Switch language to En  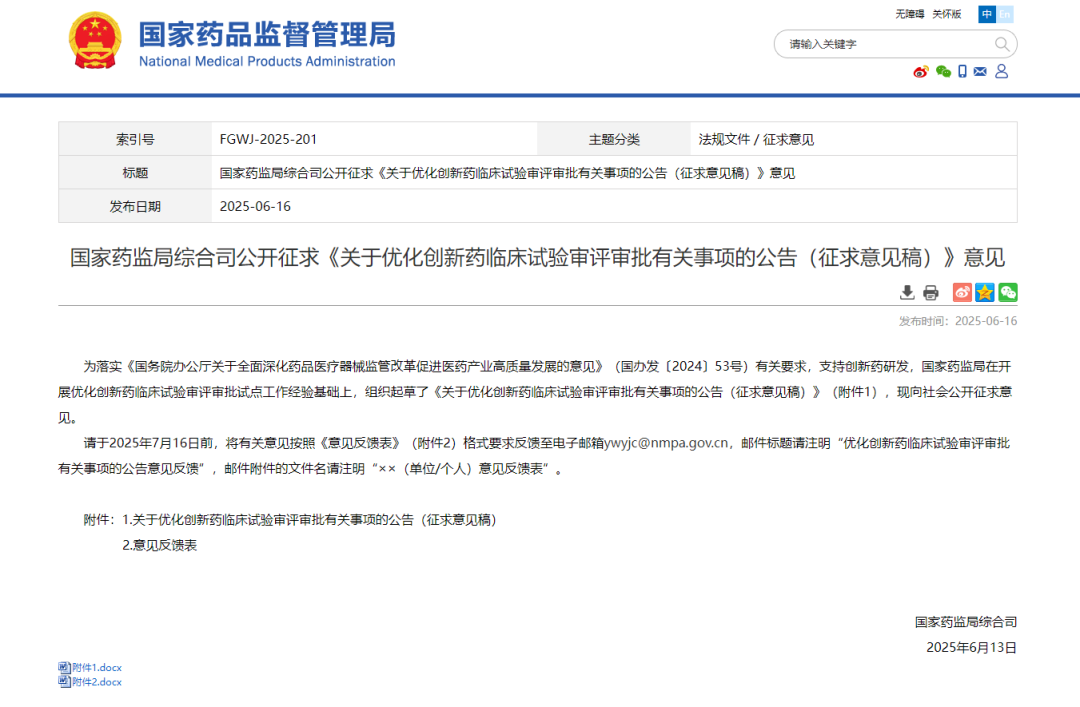click(x=1005, y=14)
